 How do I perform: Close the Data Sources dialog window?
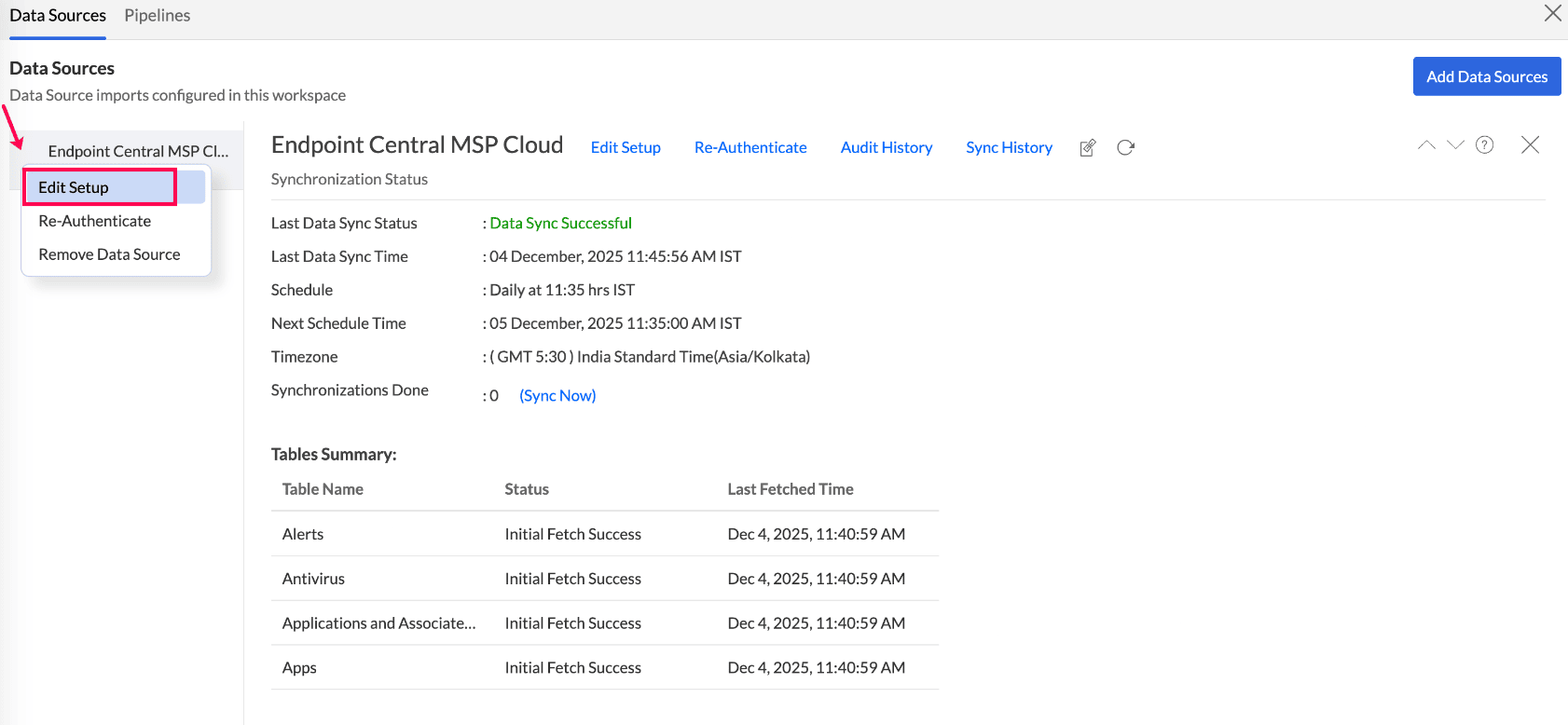tap(1552, 13)
